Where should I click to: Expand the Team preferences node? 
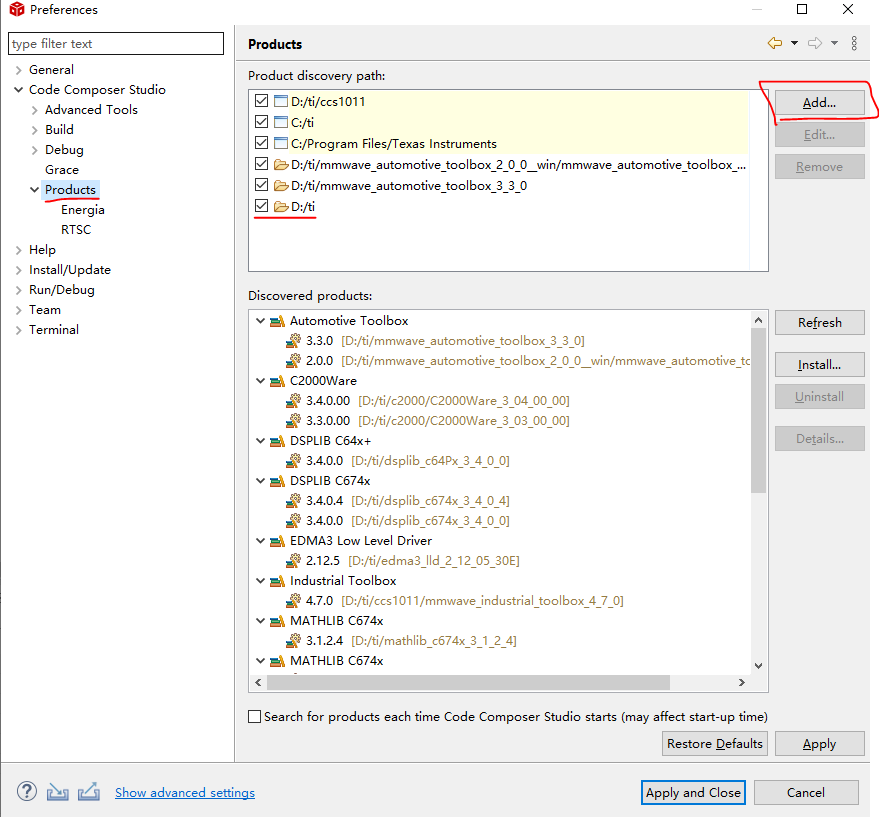18,310
